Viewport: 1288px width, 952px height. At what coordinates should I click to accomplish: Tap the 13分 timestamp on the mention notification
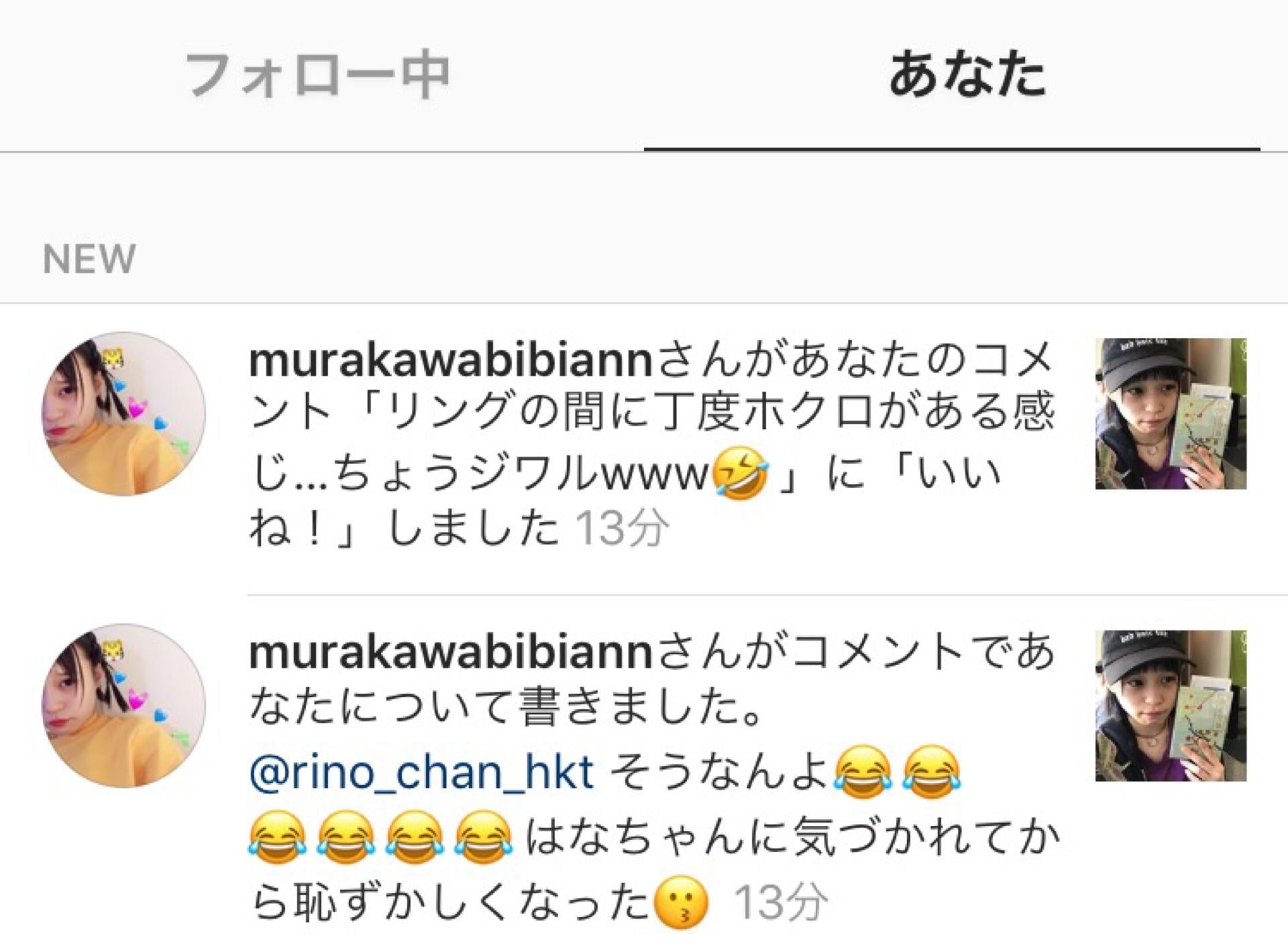[780, 902]
